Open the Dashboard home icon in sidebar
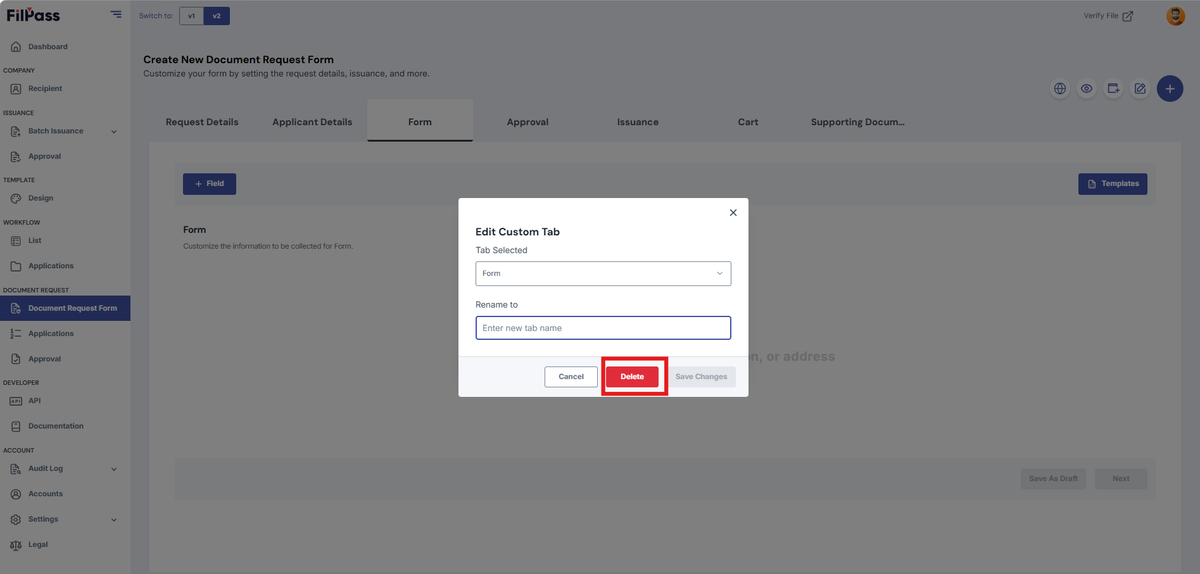 pyautogui.click(x=15, y=47)
